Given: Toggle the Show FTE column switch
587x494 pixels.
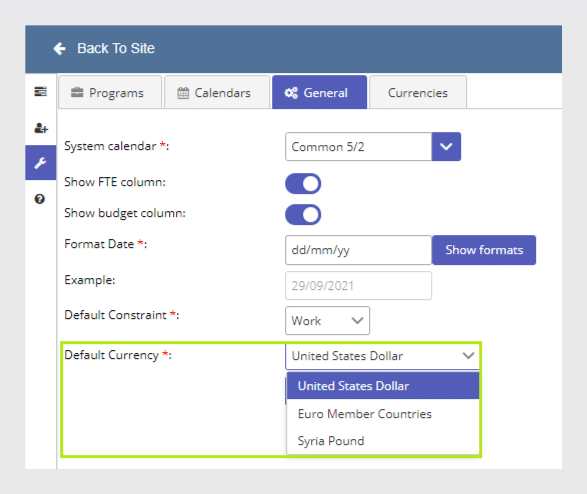Looking at the screenshot, I should coord(303,183).
